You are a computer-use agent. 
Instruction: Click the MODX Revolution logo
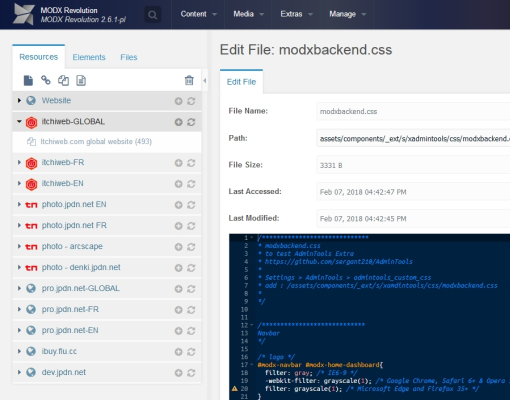pyautogui.click(x=24, y=15)
